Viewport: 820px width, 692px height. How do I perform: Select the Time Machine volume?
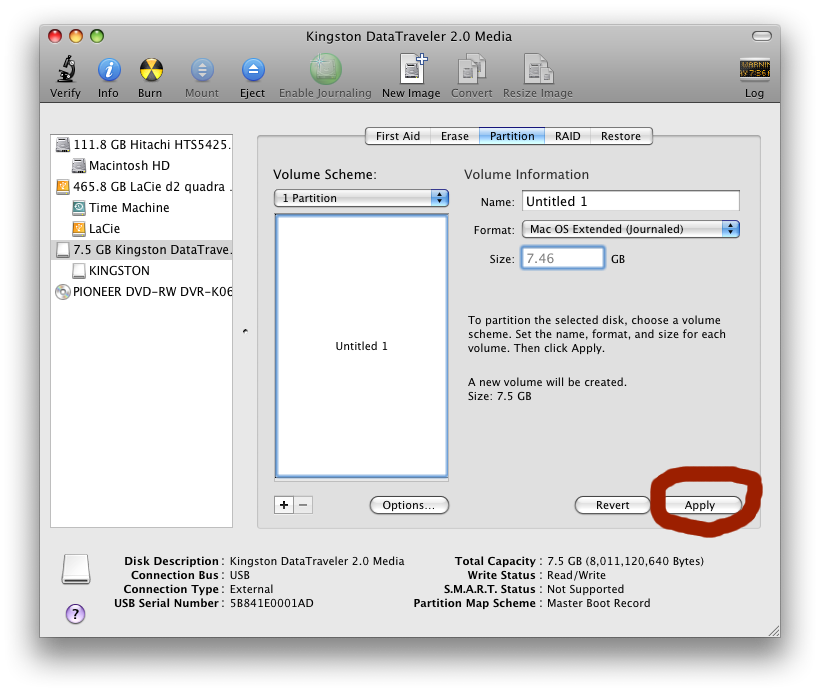pyautogui.click(x=141, y=208)
